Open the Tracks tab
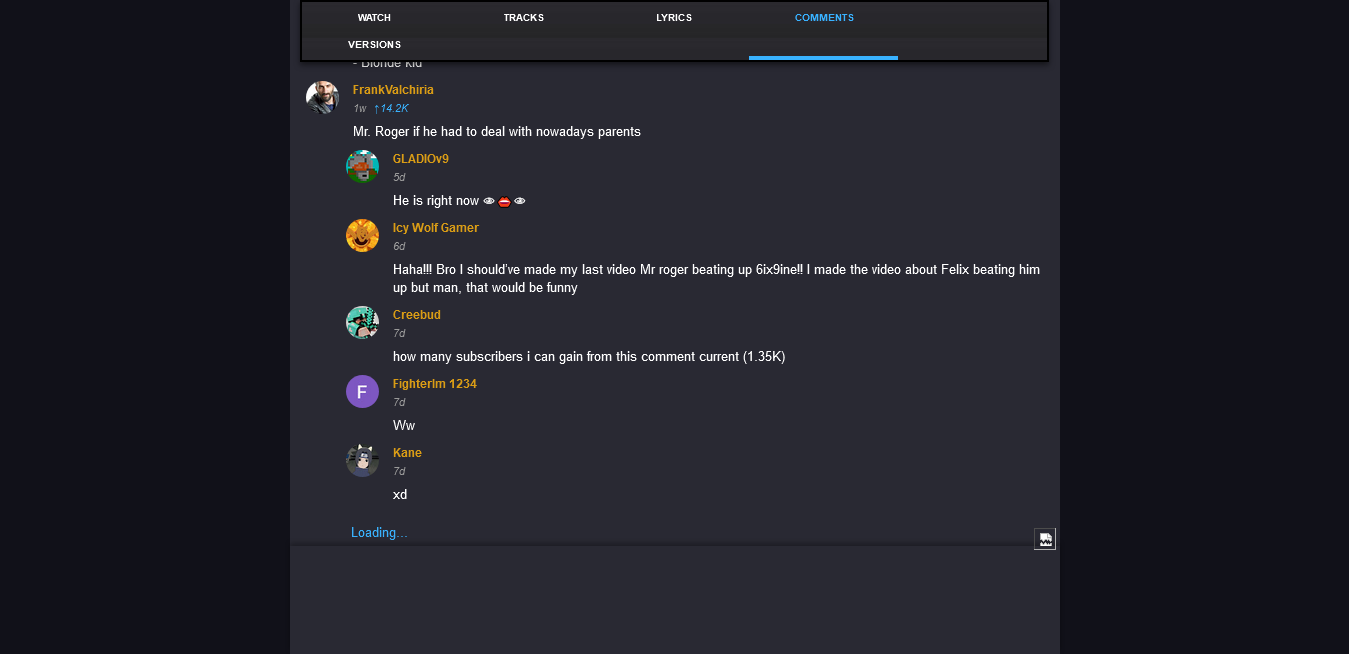 pos(524,18)
